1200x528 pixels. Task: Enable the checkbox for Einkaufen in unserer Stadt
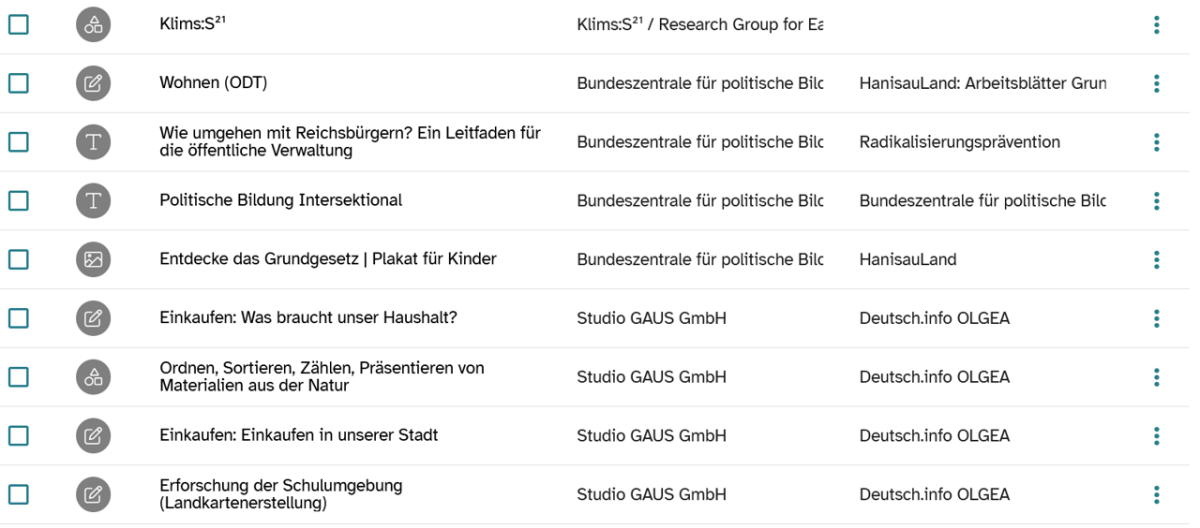[19, 436]
